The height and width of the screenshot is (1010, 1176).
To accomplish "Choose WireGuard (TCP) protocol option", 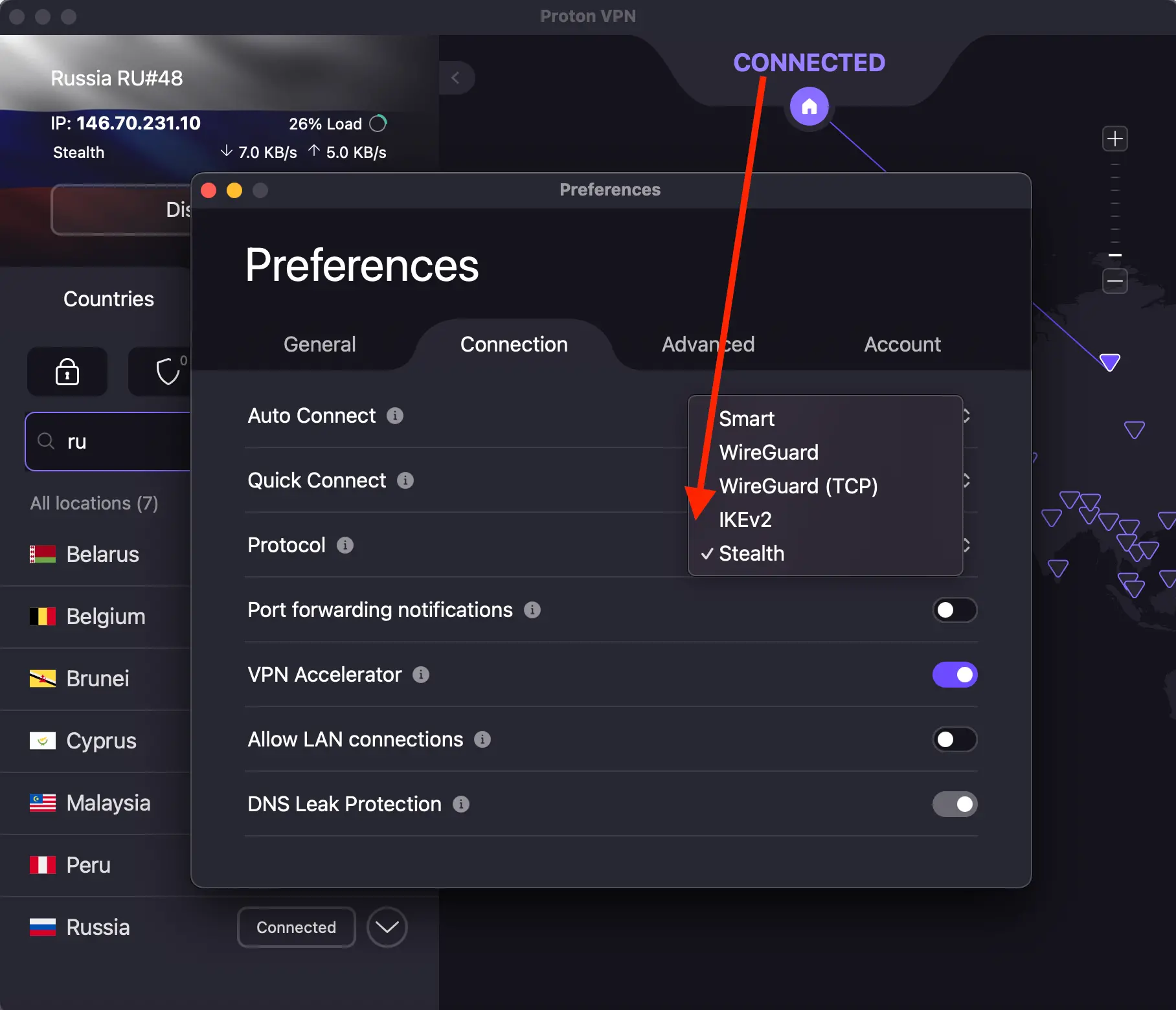I will point(798,486).
